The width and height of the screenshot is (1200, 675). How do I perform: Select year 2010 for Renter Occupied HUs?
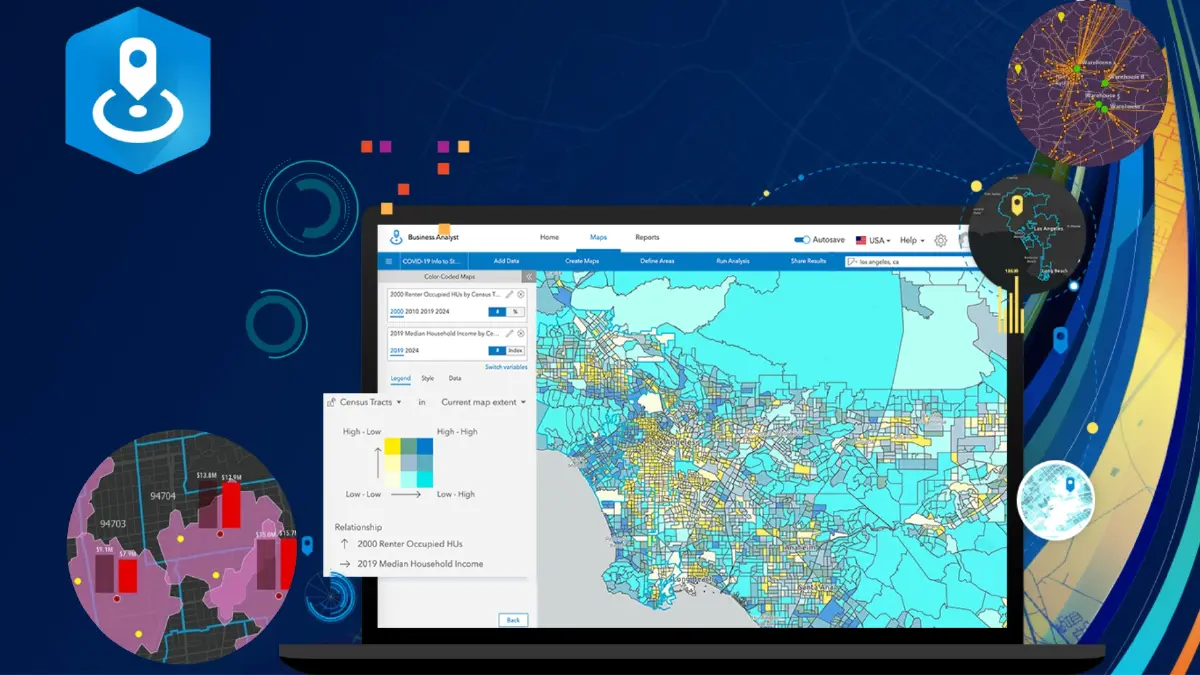pyautogui.click(x=412, y=312)
